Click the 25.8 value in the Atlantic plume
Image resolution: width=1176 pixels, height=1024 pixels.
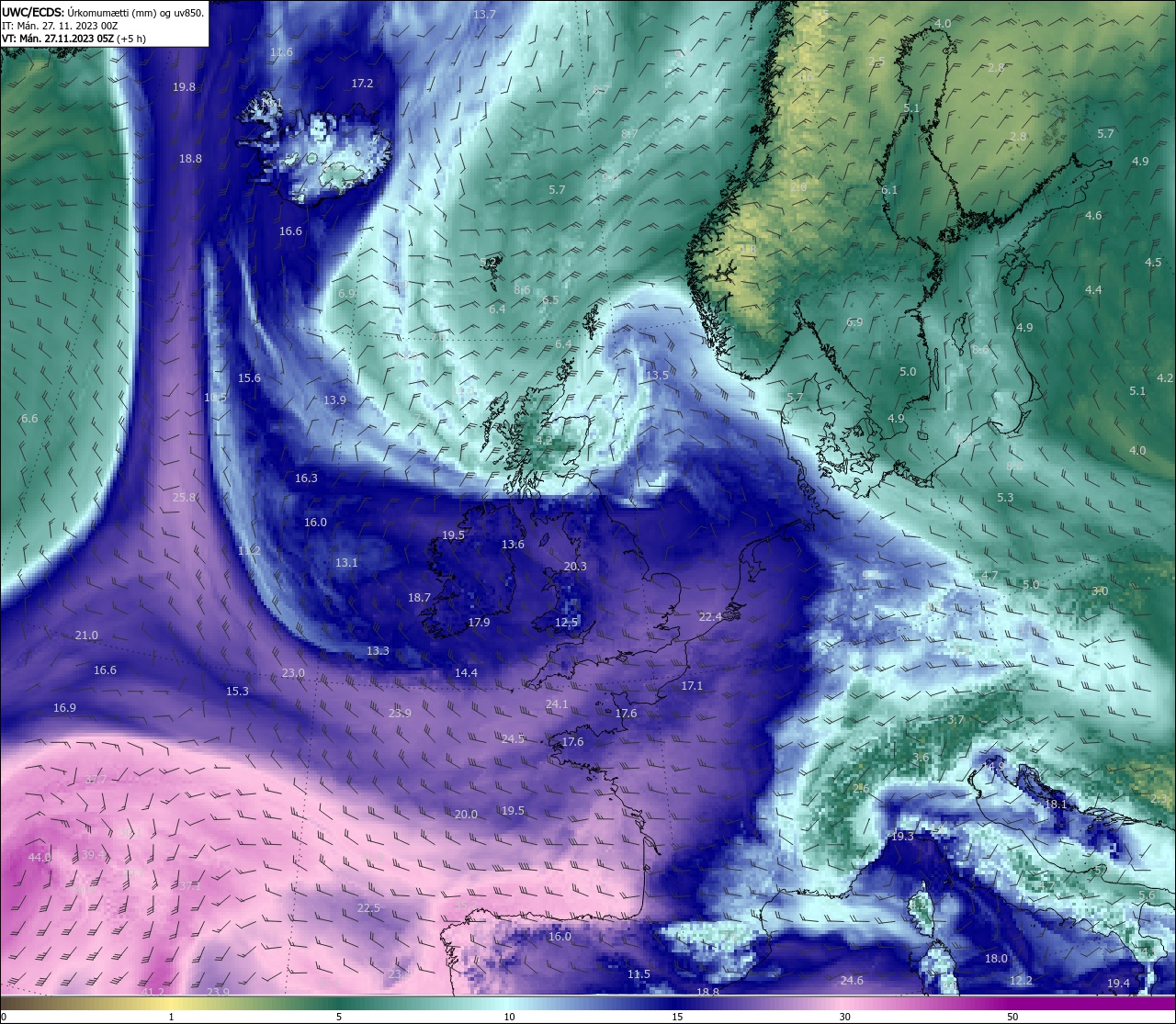coord(184,498)
